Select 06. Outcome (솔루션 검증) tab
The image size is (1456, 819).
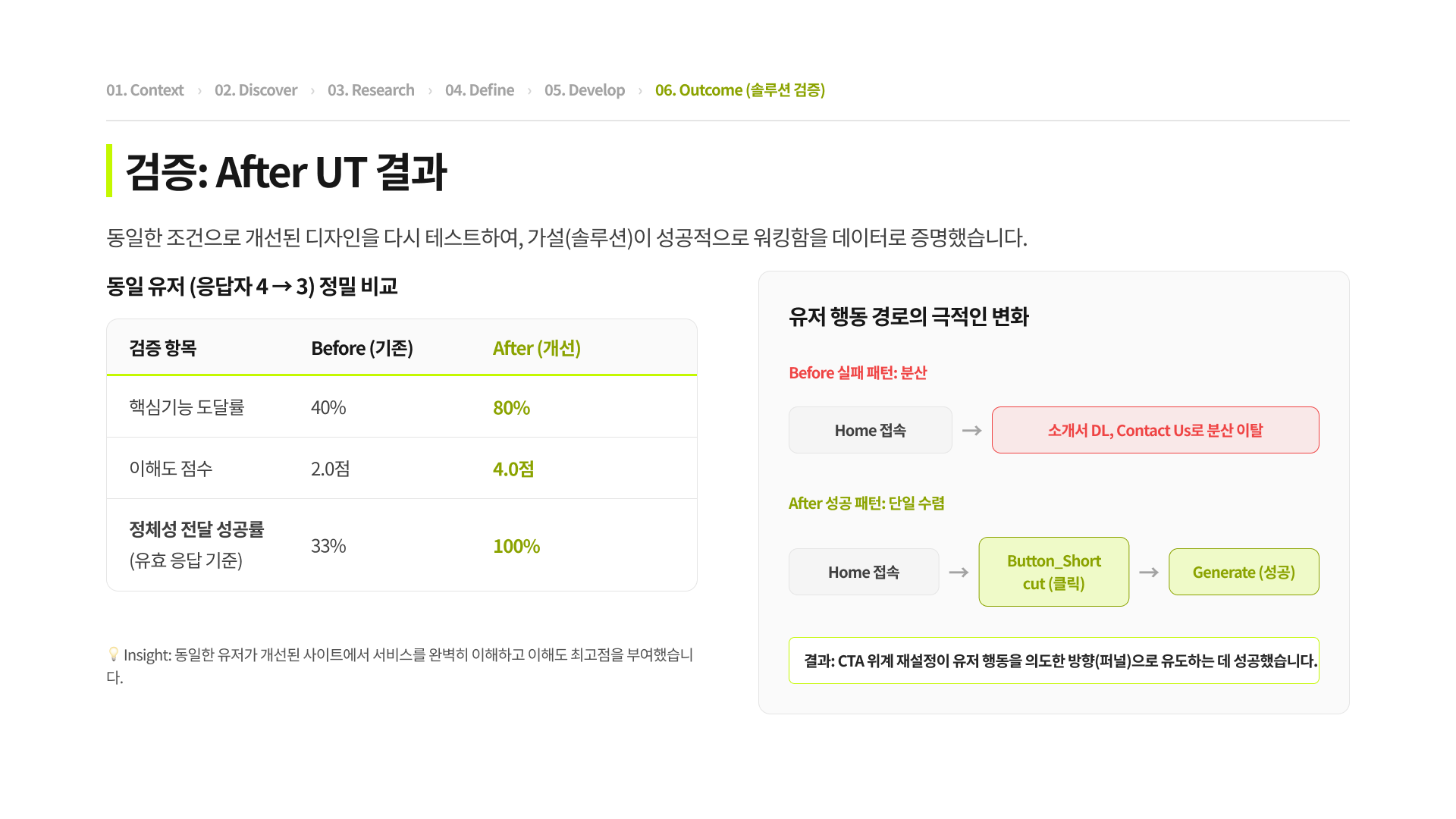[x=740, y=90]
